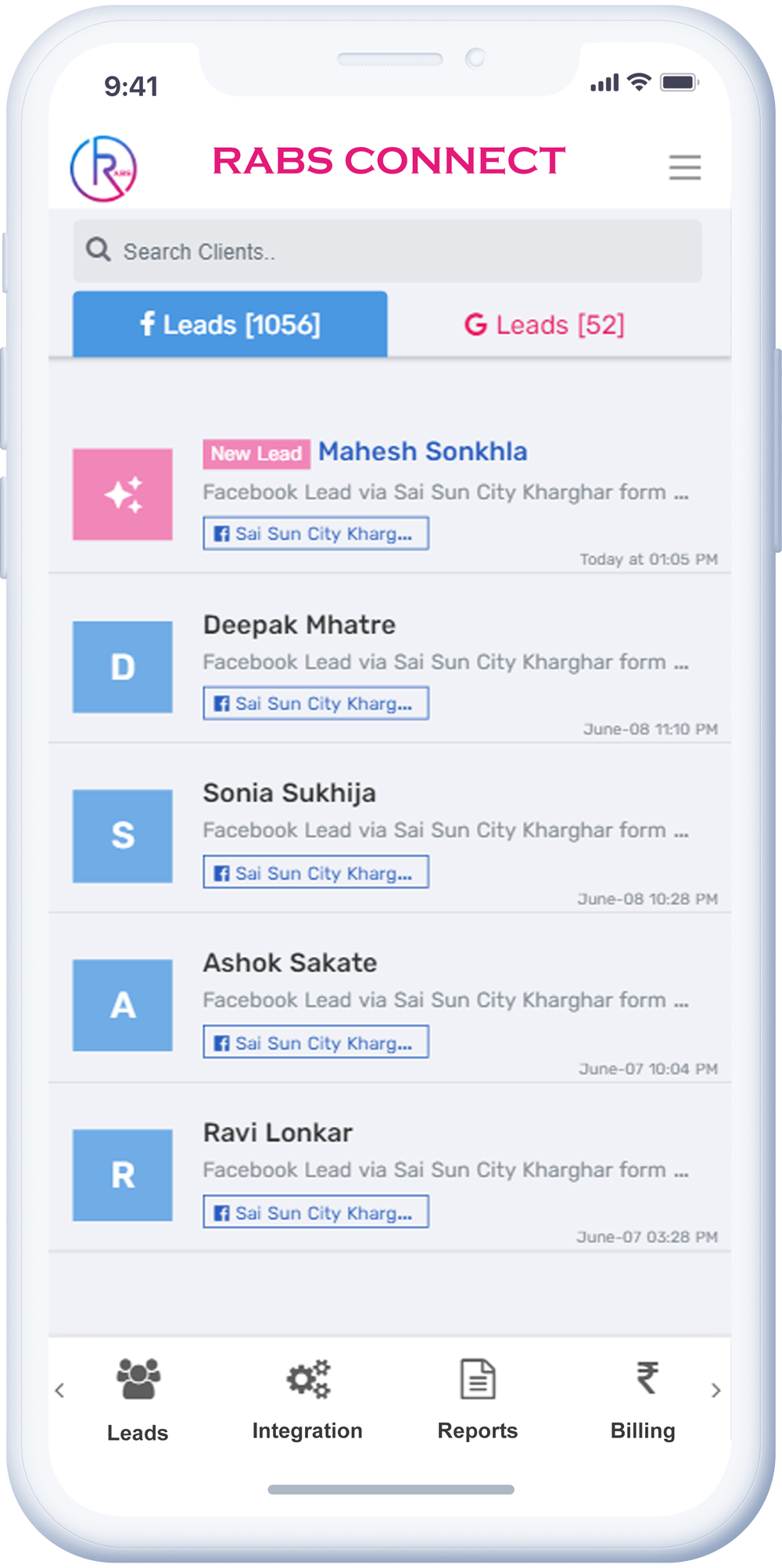Click the New Lead badge
The height and width of the screenshot is (1568, 782).
click(256, 453)
